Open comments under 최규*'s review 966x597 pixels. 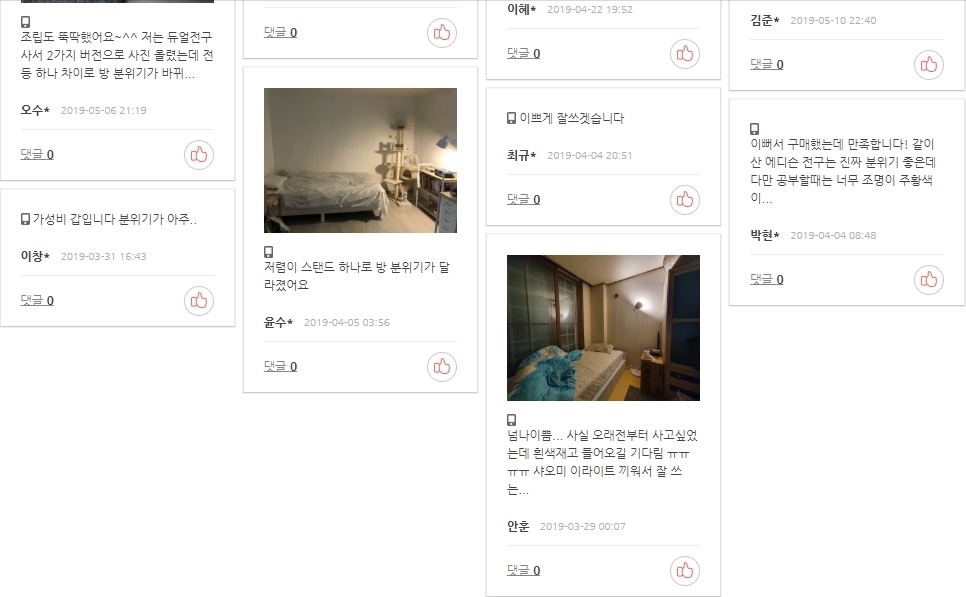pyautogui.click(x=524, y=199)
